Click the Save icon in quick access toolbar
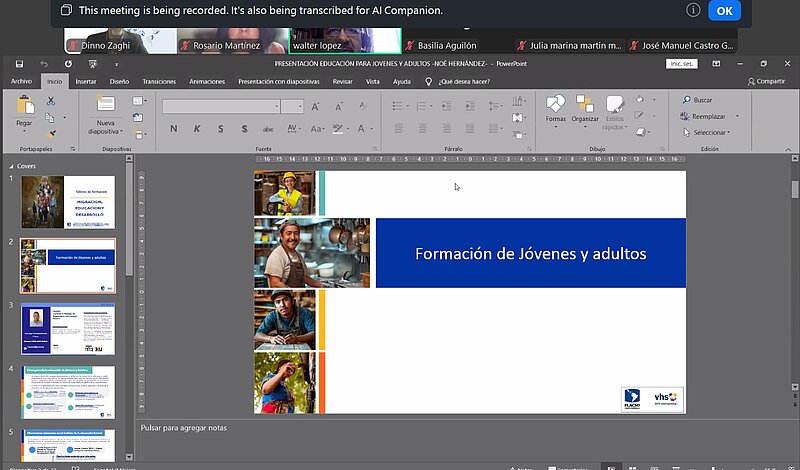Viewport: 800px width, 470px height. click(x=18, y=64)
